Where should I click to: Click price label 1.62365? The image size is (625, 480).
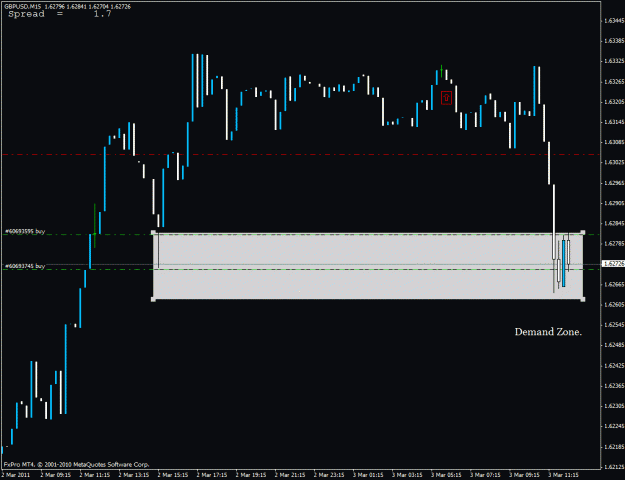point(614,386)
